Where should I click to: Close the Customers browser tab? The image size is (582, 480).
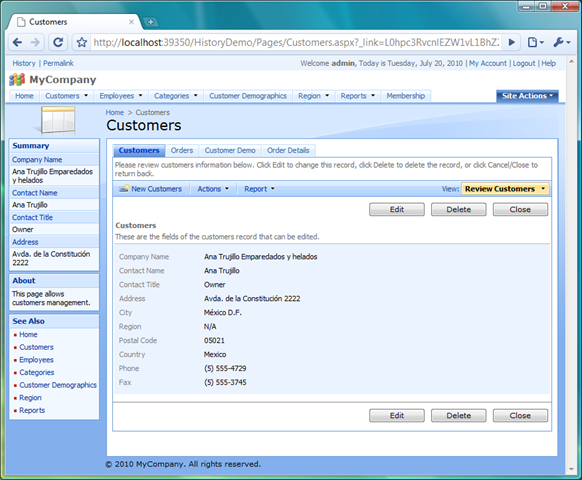pyautogui.click(x=131, y=22)
